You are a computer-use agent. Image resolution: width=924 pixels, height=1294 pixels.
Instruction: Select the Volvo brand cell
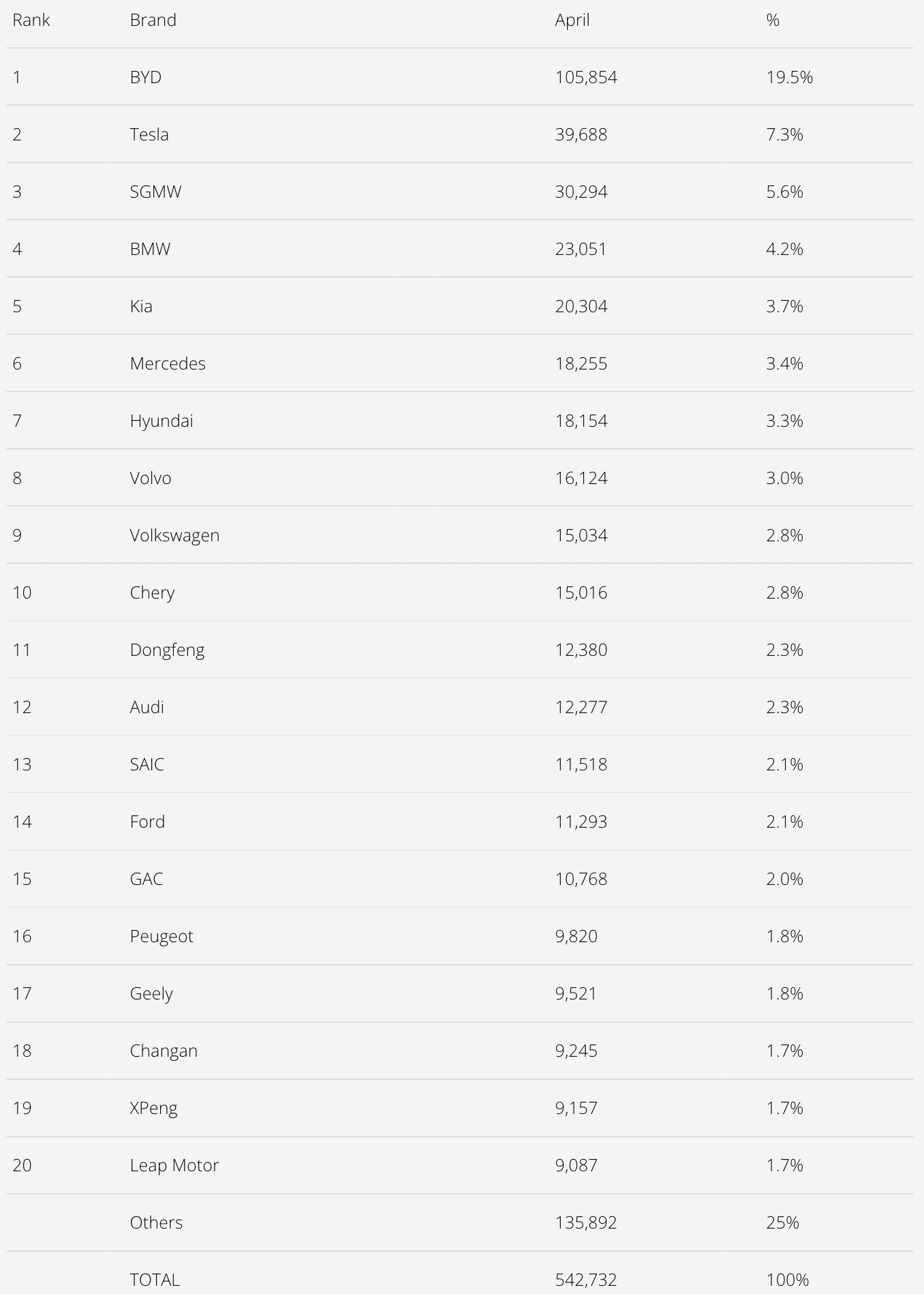tap(151, 478)
